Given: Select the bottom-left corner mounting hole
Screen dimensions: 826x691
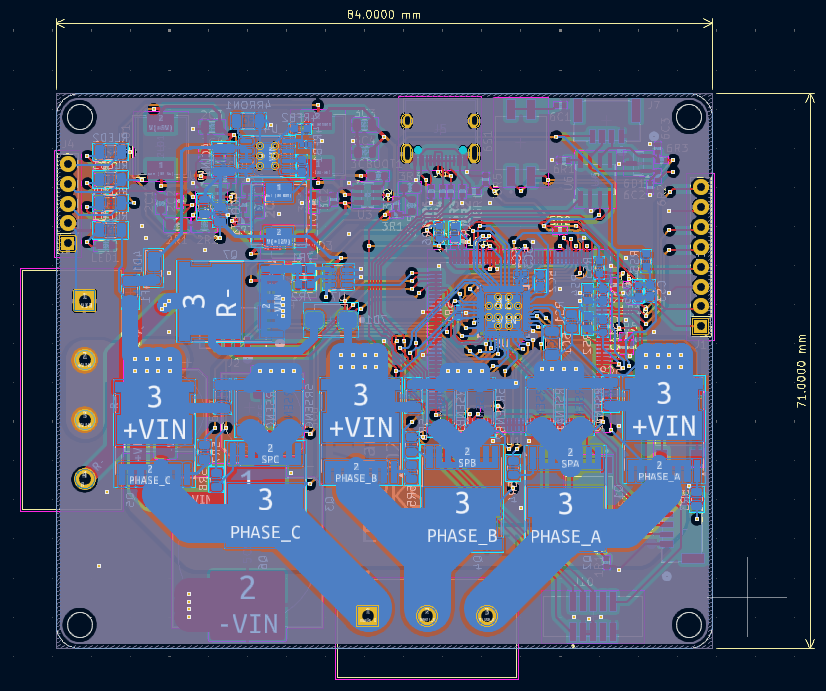Looking at the screenshot, I should tap(79, 626).
